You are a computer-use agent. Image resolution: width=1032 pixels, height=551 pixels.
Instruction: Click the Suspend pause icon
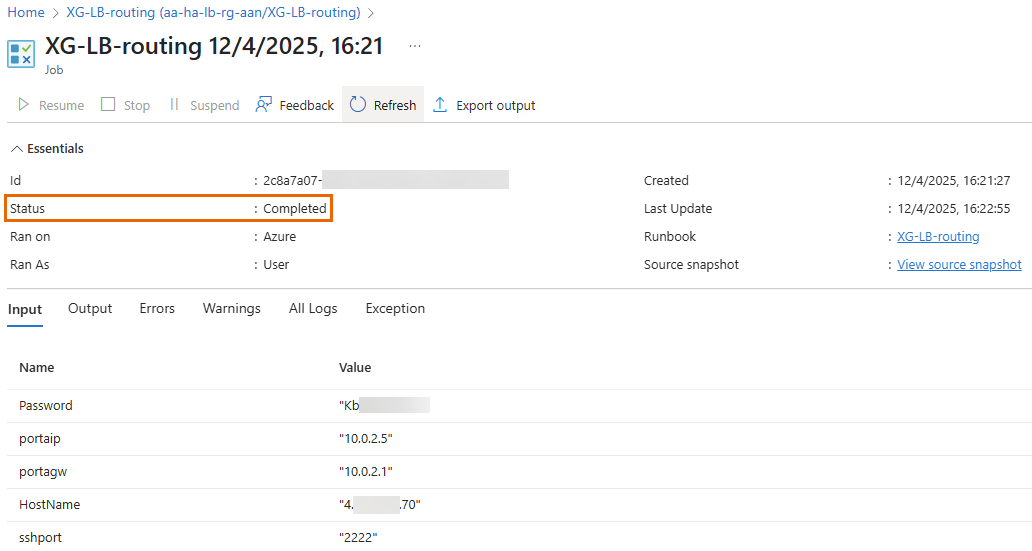click(174, 105)
